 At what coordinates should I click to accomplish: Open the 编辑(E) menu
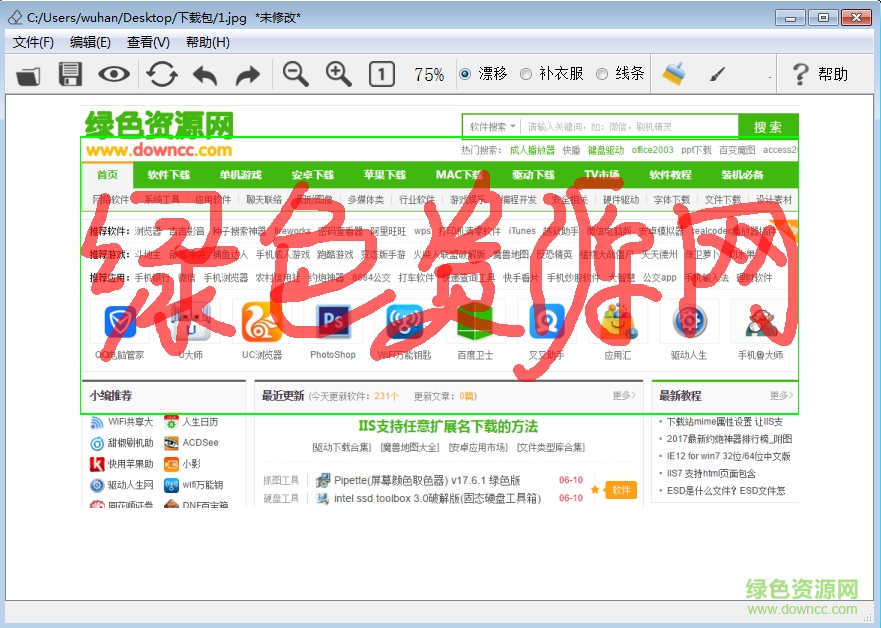tap(90, 42)
